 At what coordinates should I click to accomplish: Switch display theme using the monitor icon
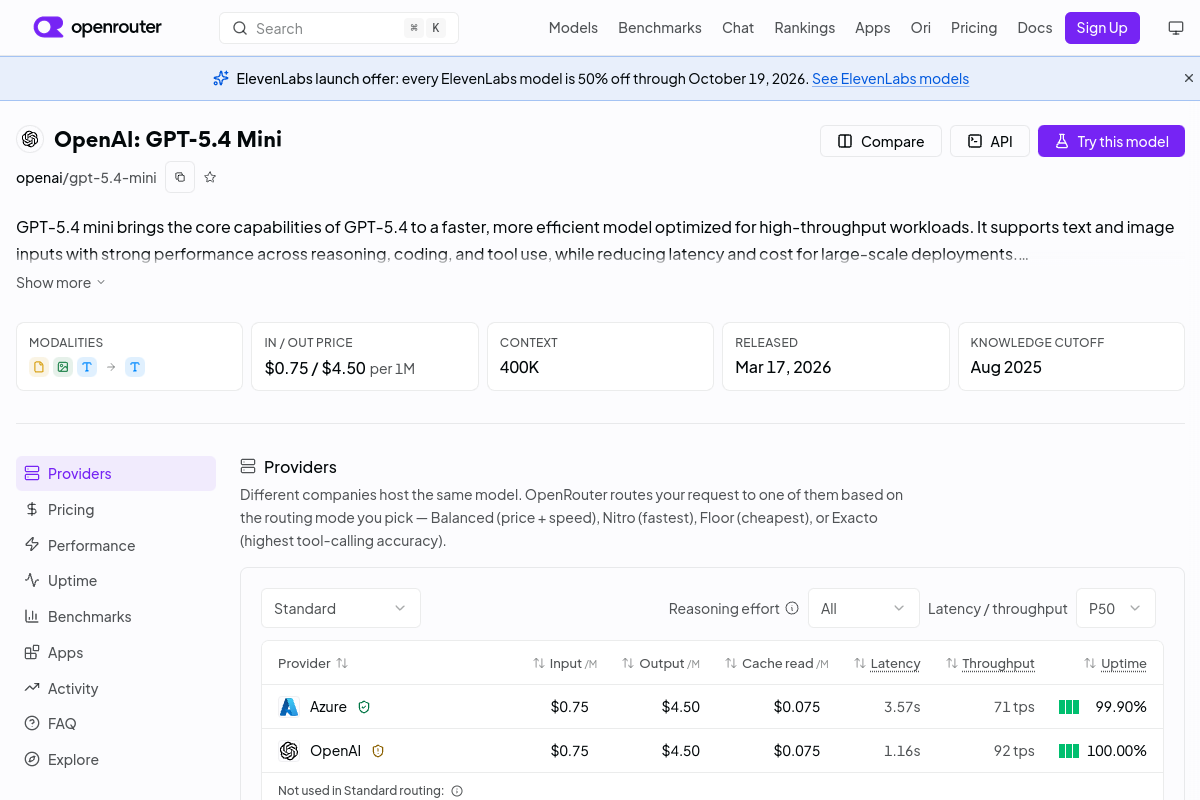coord(1176,28)
